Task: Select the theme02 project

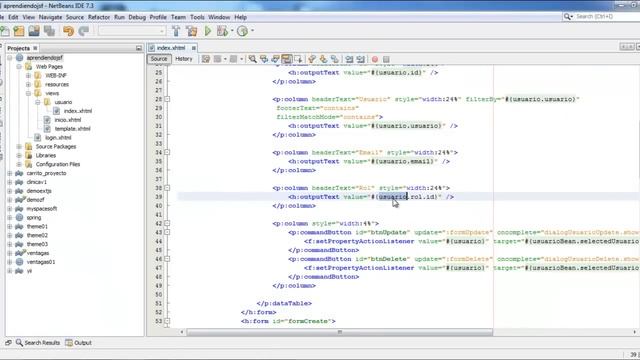Action: pyautogui.click(x=37, y=236)
